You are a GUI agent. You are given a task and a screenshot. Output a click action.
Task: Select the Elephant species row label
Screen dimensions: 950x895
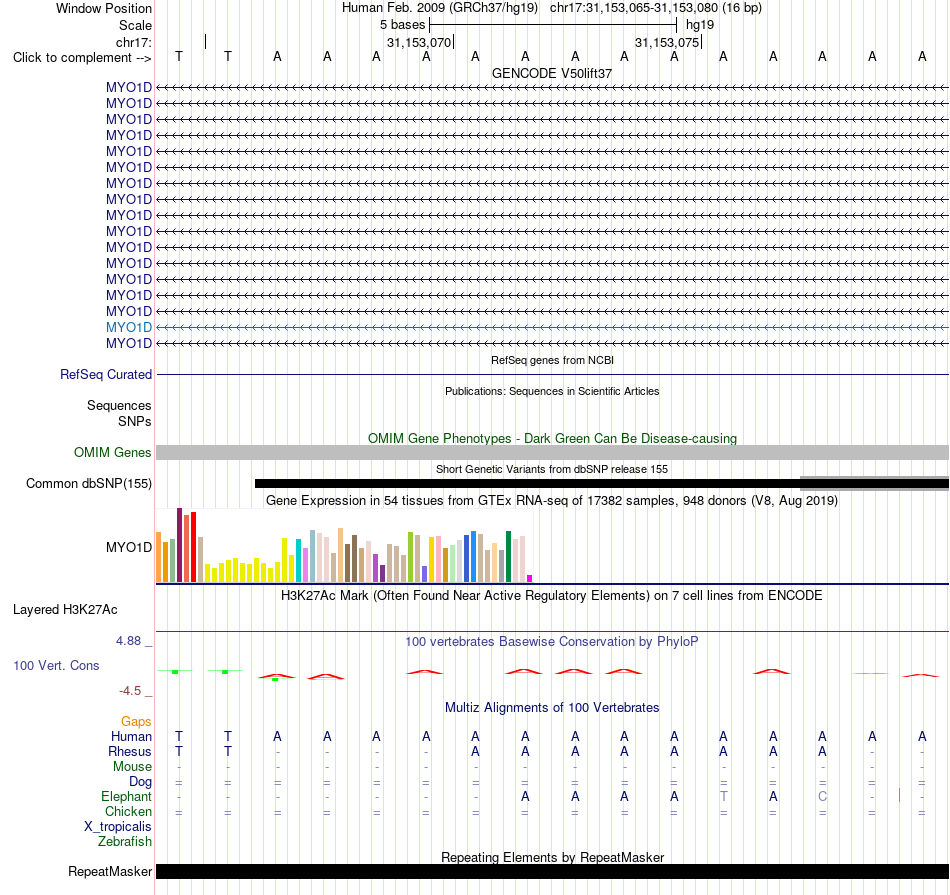coord(127,796)
